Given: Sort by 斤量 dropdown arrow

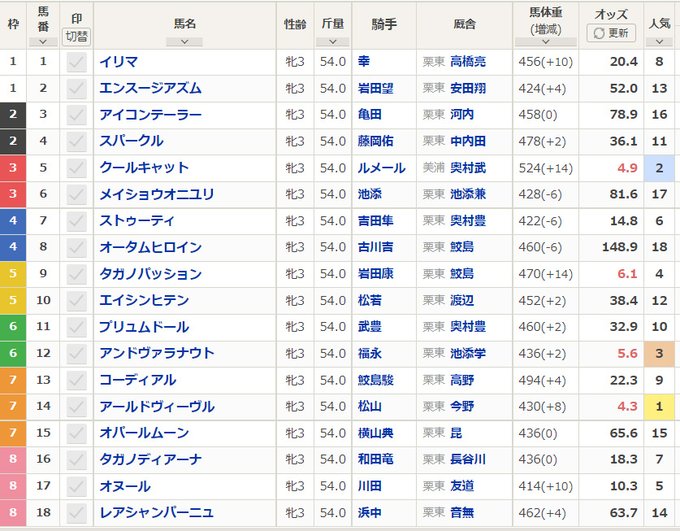Looking at the screenshot, I should (x=333, y=42).
